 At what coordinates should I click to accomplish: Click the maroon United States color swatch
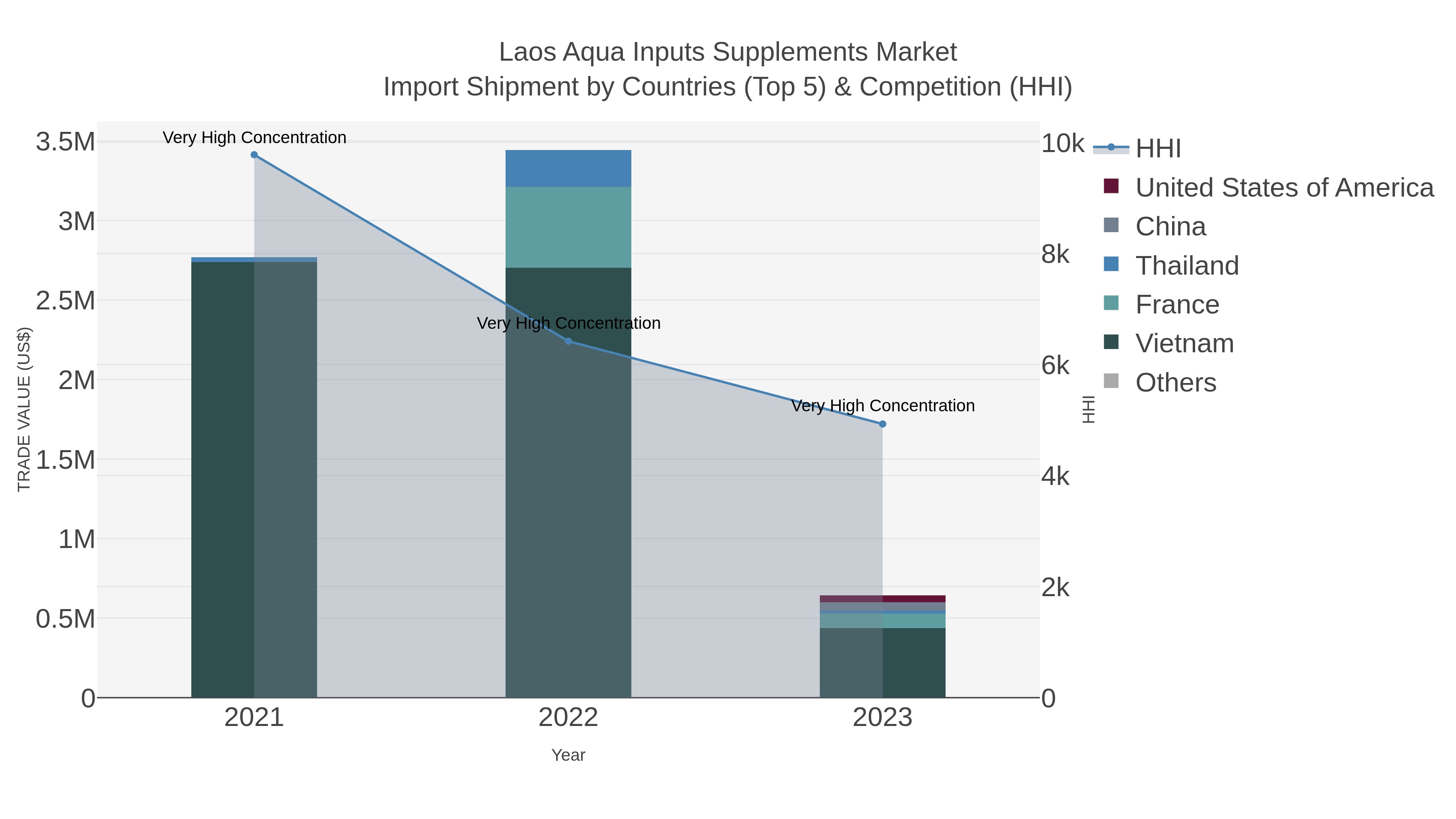coord(1111,186)
